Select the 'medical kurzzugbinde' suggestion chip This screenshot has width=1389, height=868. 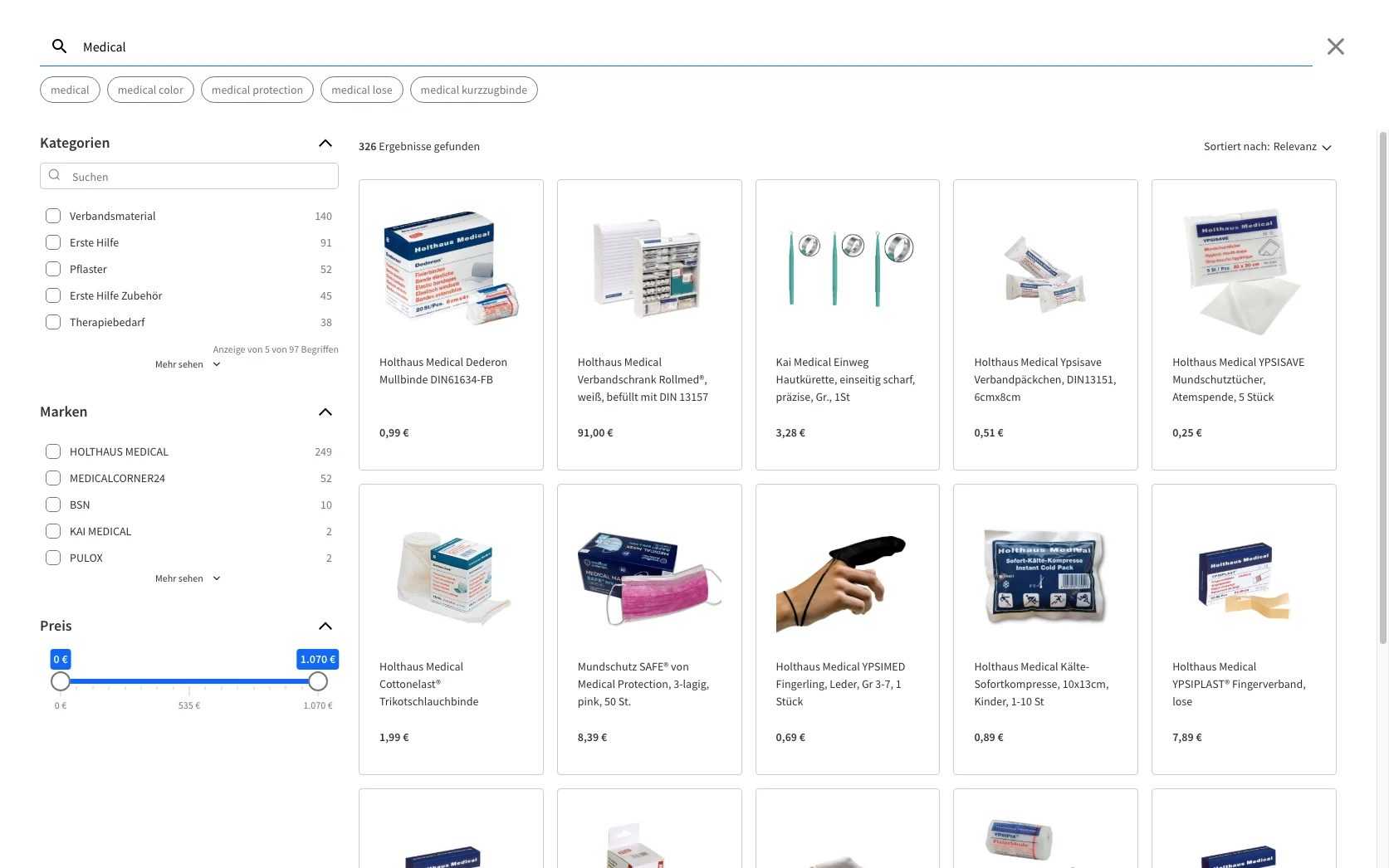click(x=474, y=90)
